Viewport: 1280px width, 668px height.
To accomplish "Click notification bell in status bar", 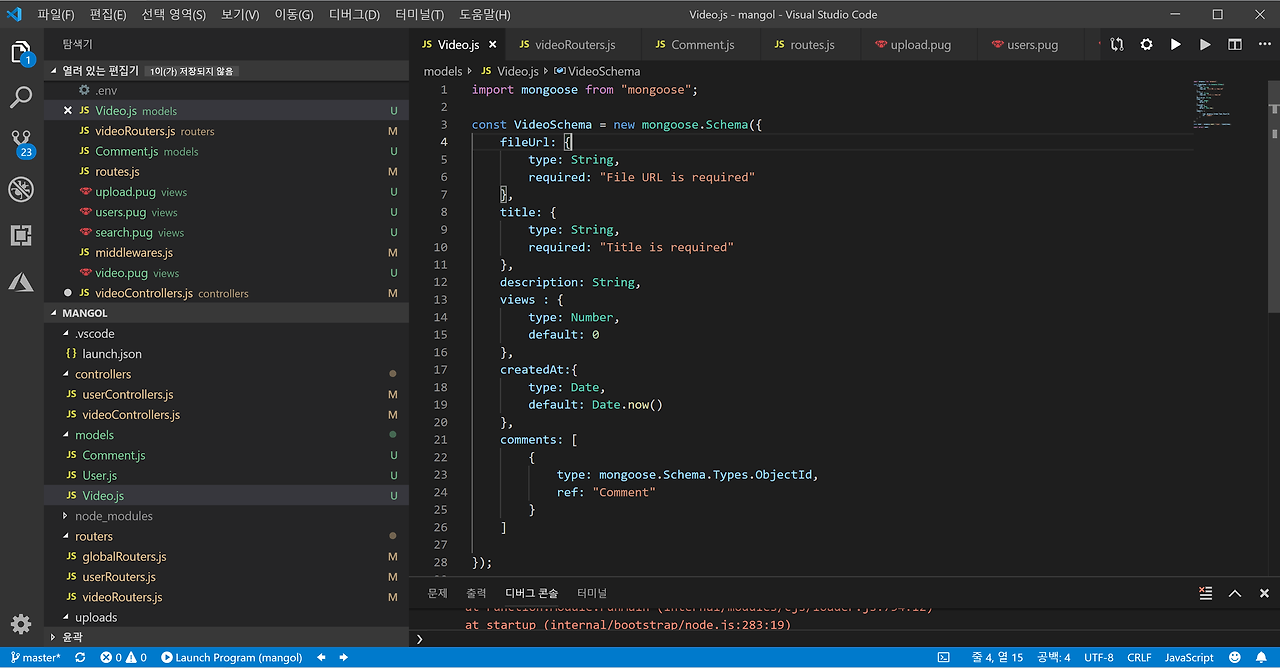I will [1262, 657].
